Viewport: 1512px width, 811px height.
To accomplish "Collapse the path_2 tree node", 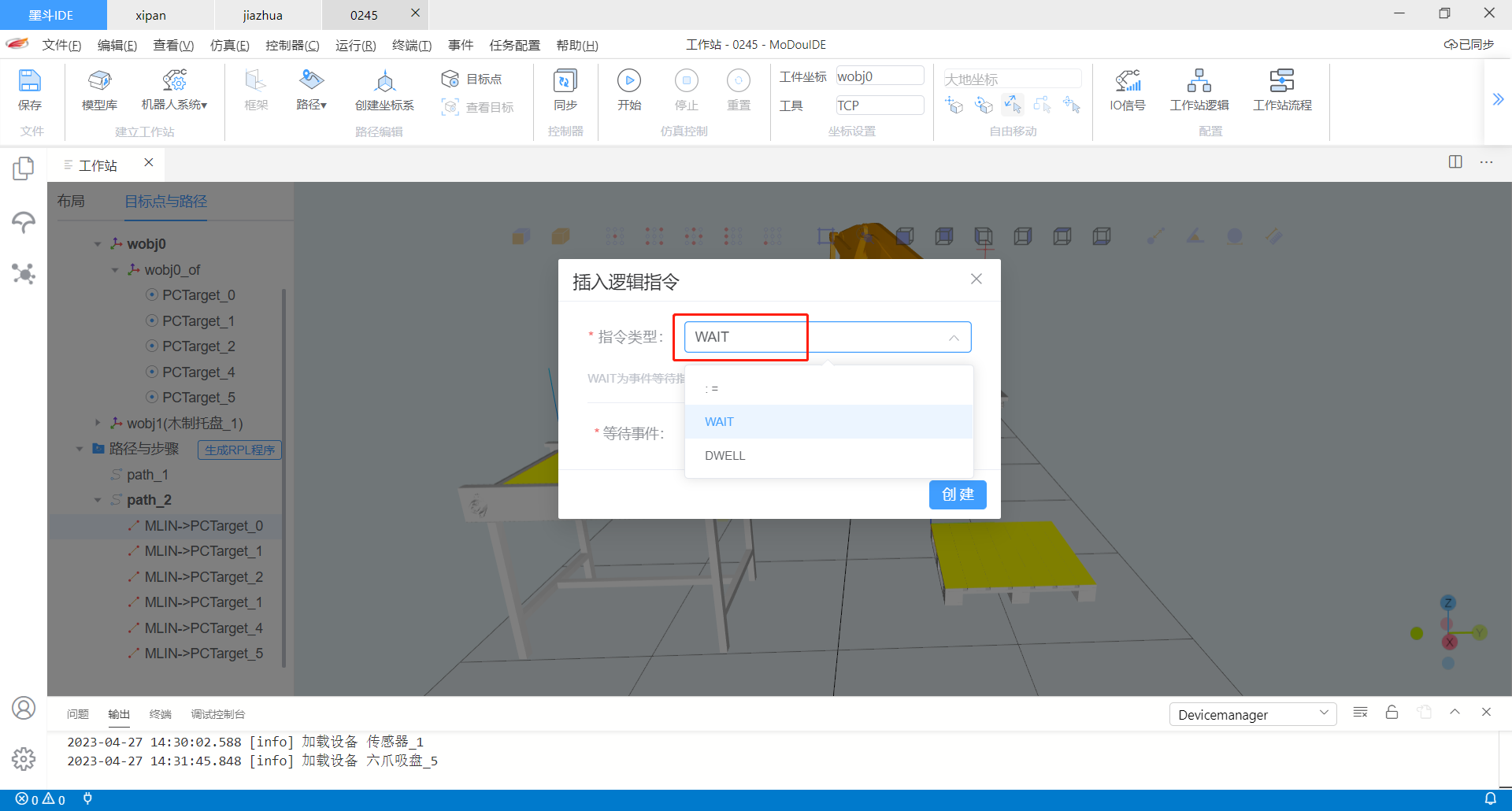I will tap(98, 500).
